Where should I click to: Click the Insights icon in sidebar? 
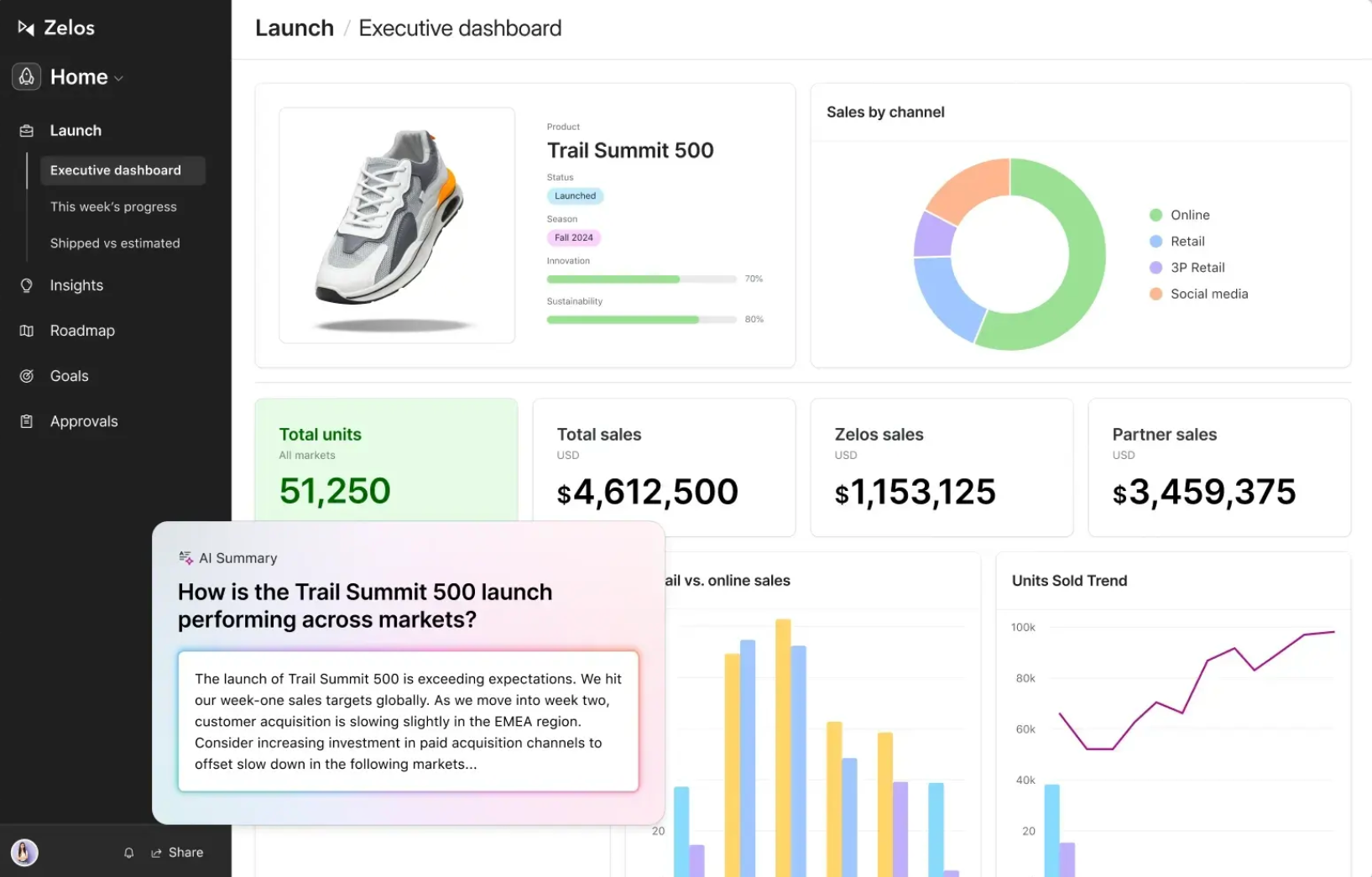[26, 285]
